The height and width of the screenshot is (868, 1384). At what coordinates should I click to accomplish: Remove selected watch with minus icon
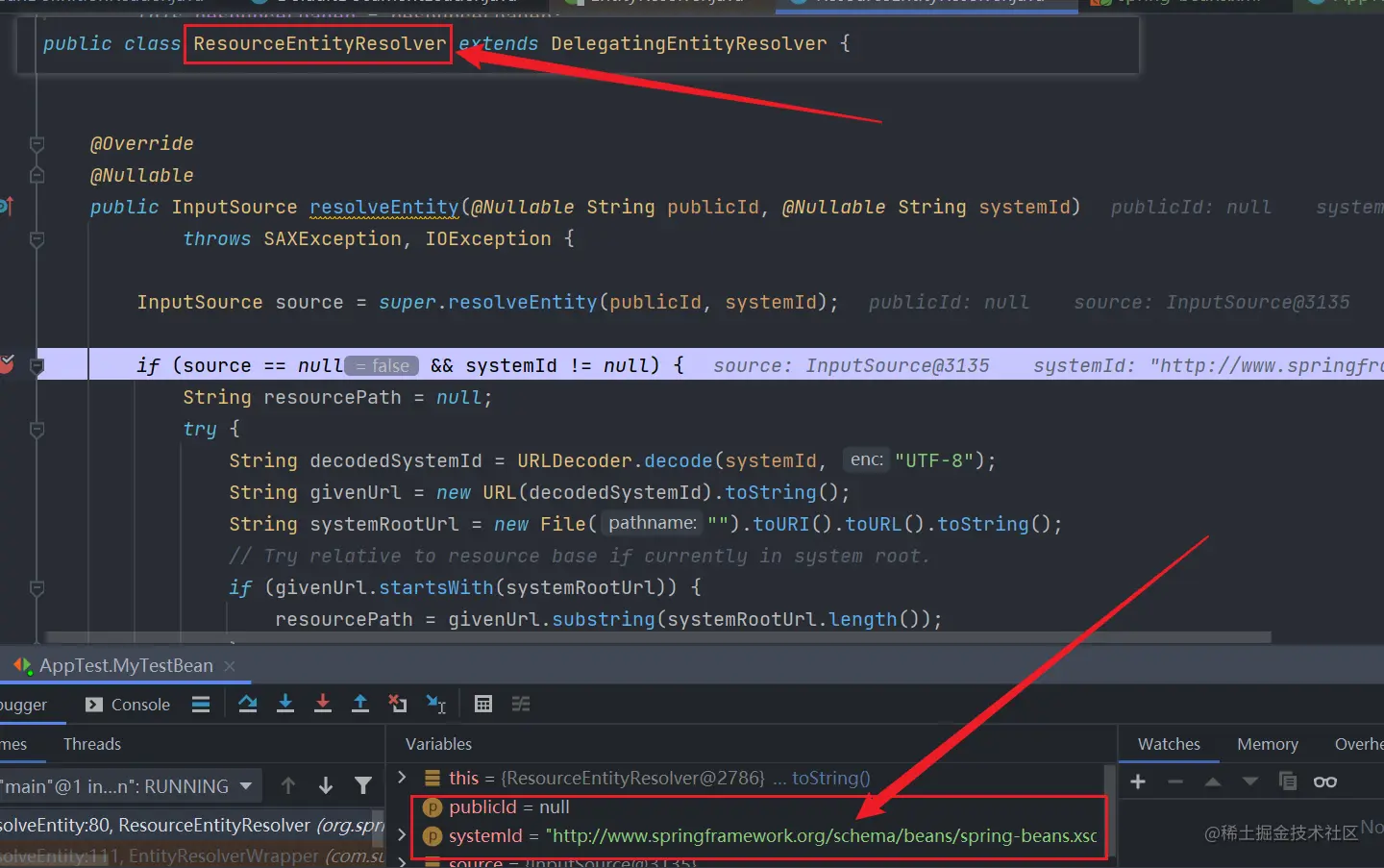coord(1175,781)
